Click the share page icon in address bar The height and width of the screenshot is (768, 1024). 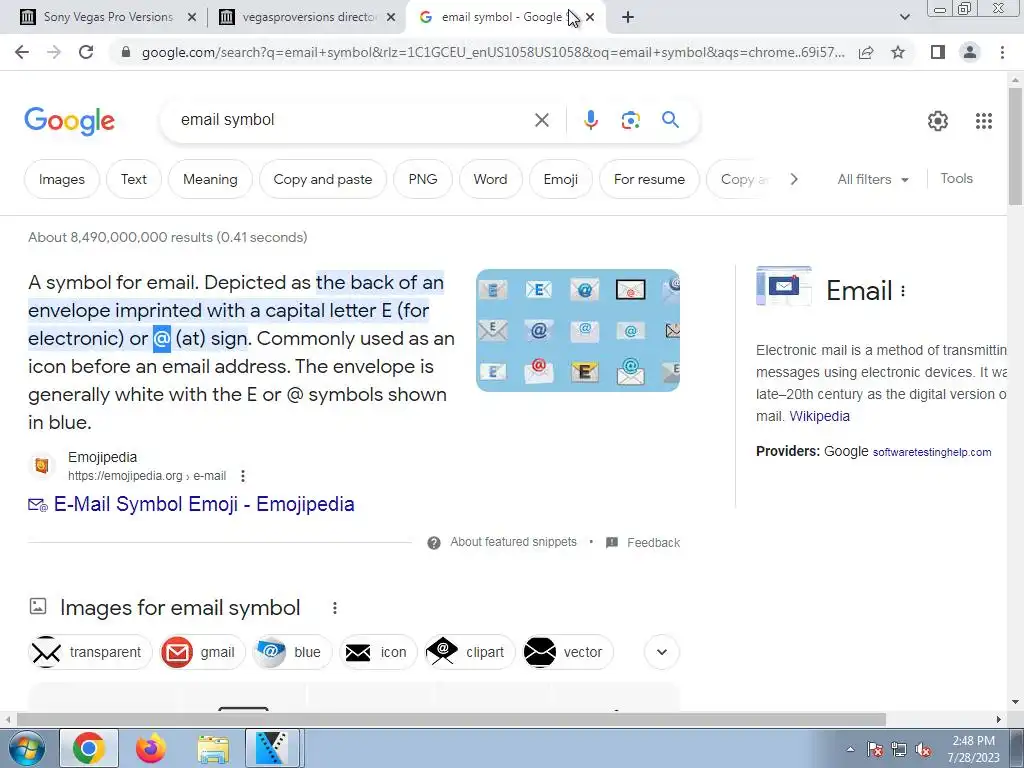pyautogui.click(x=866, y=52)
